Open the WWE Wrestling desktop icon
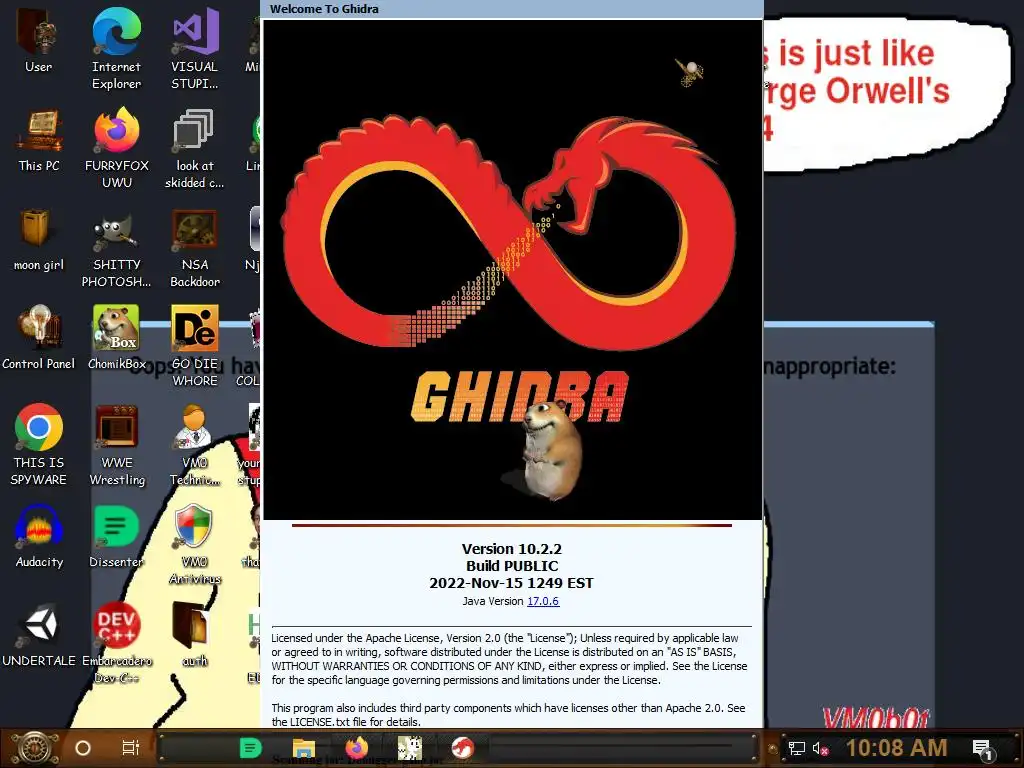Screen dimensions: 1024x768 (x=116, y=445)
